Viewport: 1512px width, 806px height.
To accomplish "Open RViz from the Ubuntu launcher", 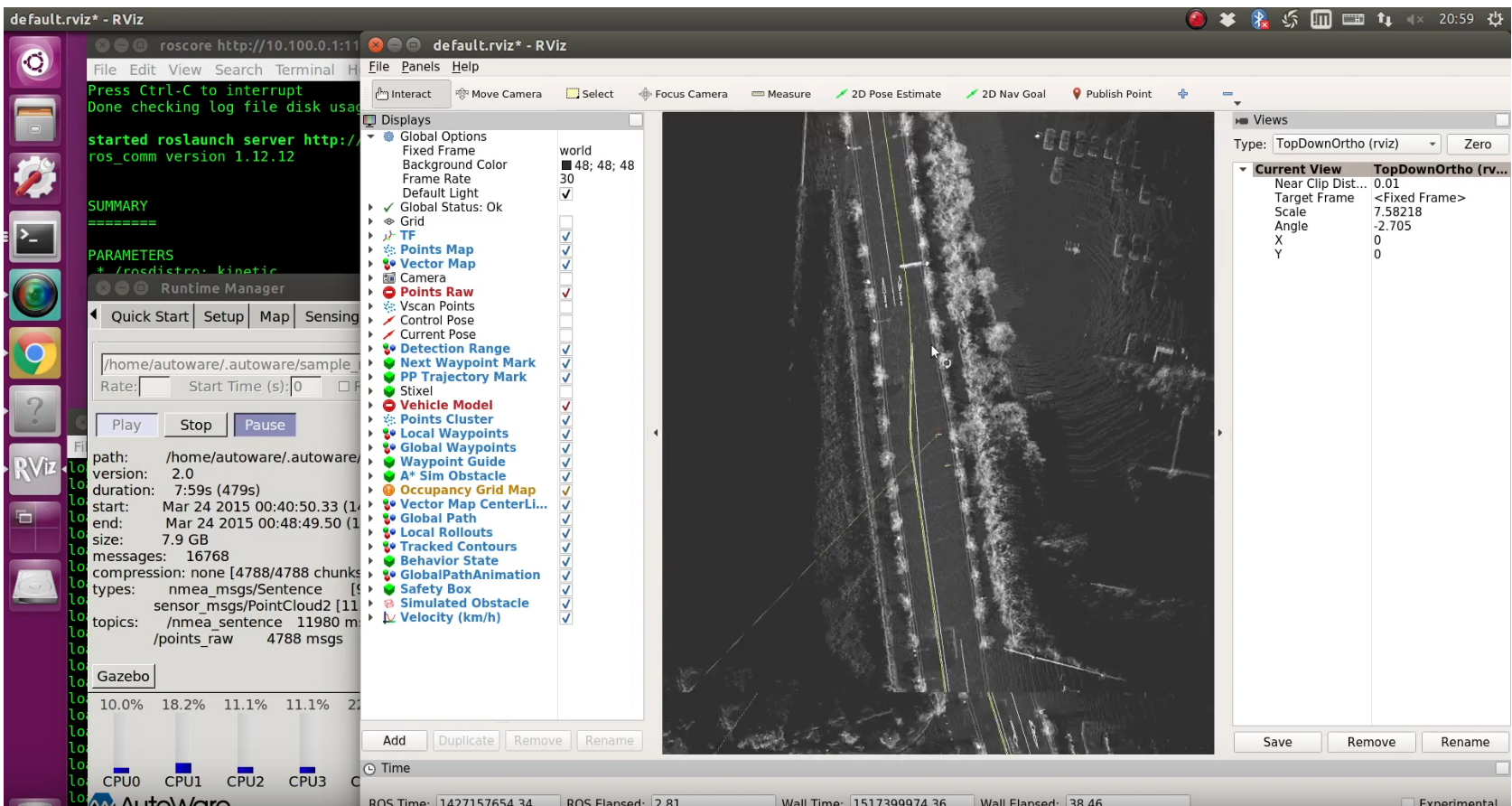I will pyautogui.click(x=35, y=468).
